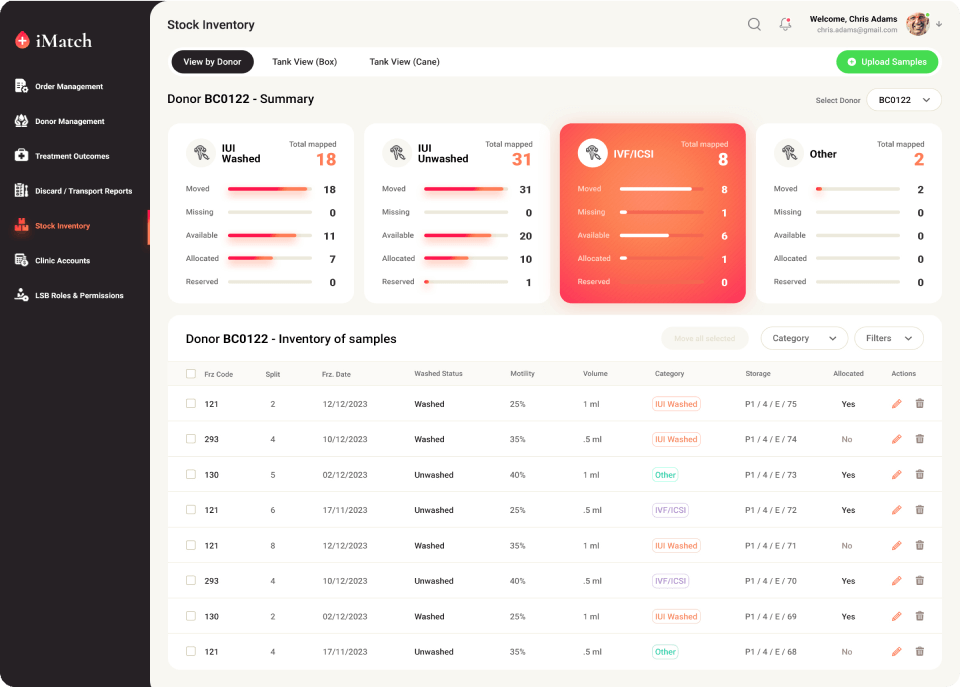The width and height of the screenshot is (960, 687).
Task: Delete the sample stored at P1 / 4 / E / 73
Action: [x=920, y=475]
